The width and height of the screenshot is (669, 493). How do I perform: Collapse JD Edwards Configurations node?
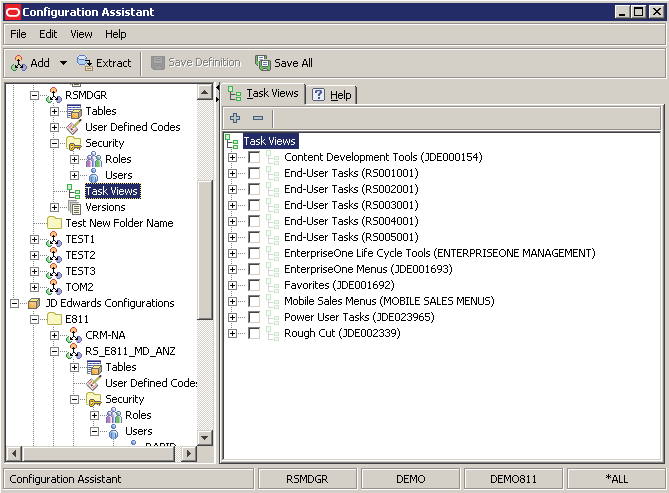coord(14,303)
